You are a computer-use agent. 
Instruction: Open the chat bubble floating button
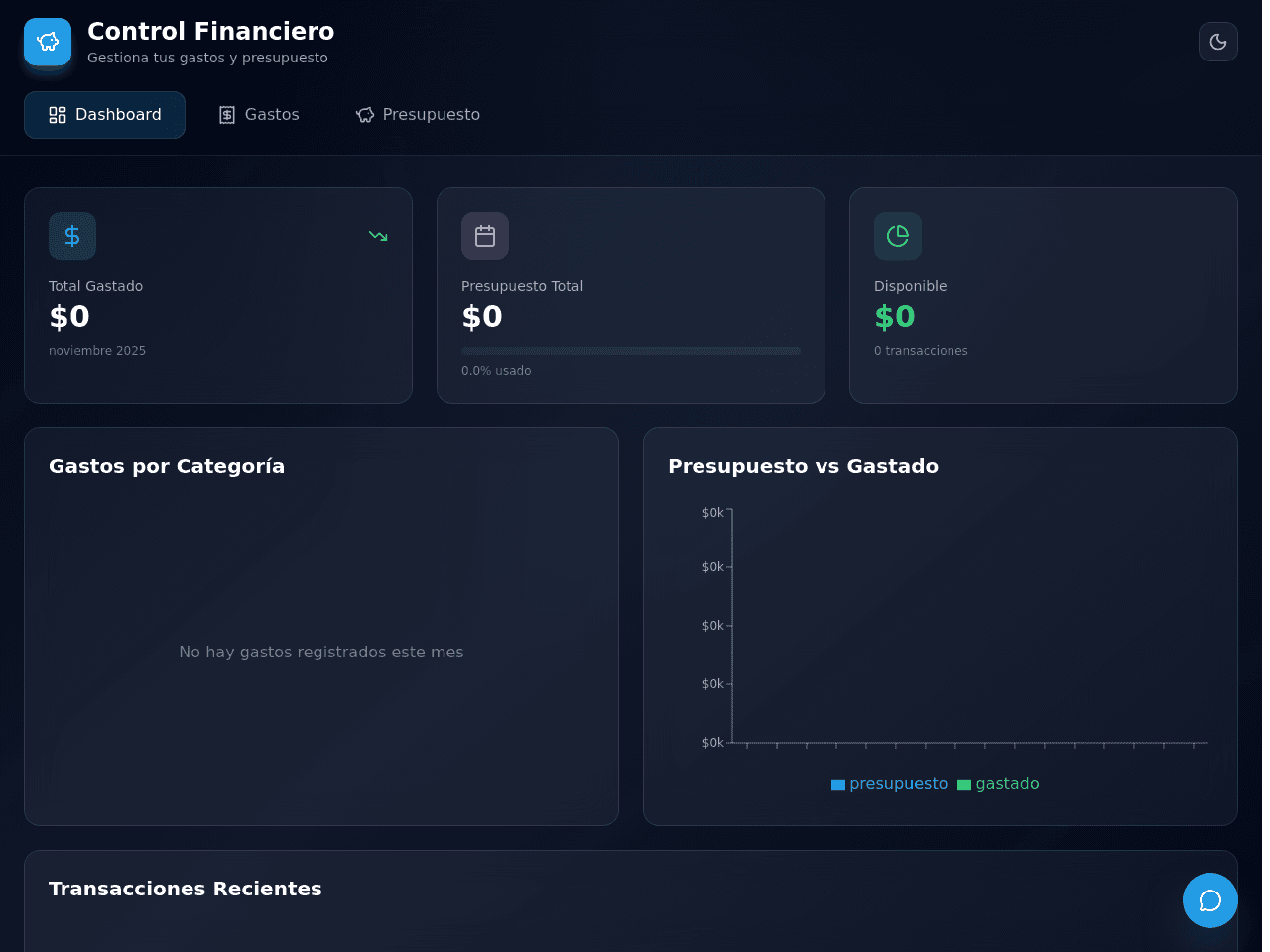[x=1210, y=900]
